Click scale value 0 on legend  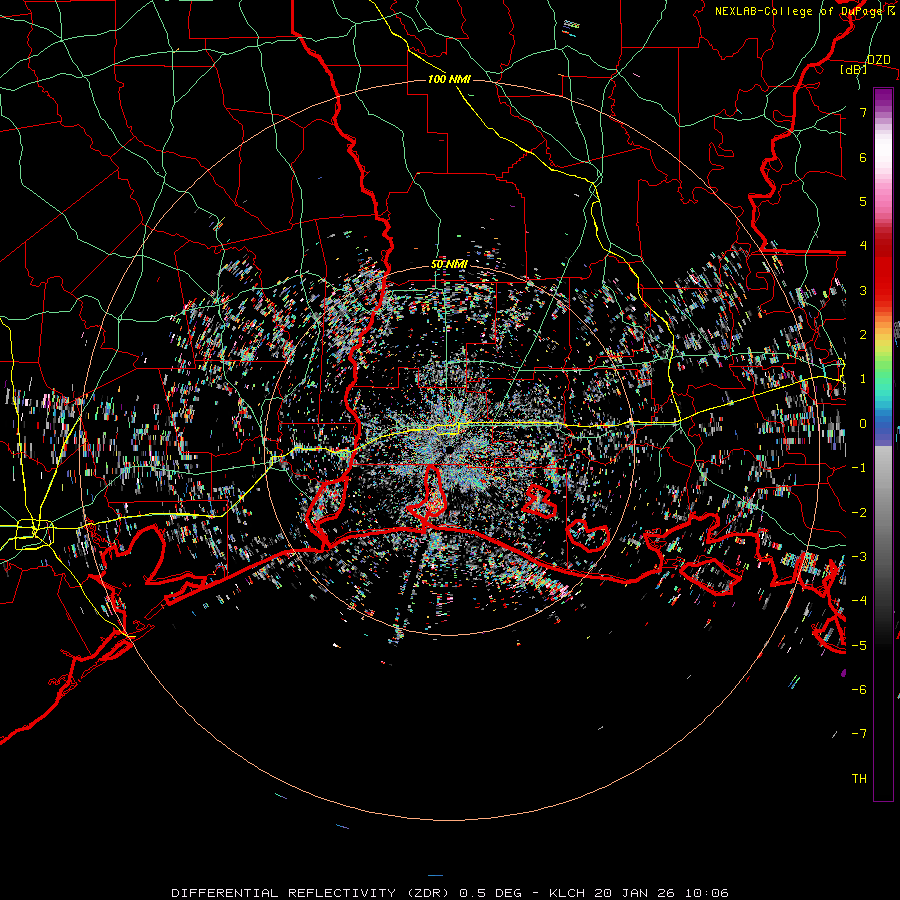863,424
